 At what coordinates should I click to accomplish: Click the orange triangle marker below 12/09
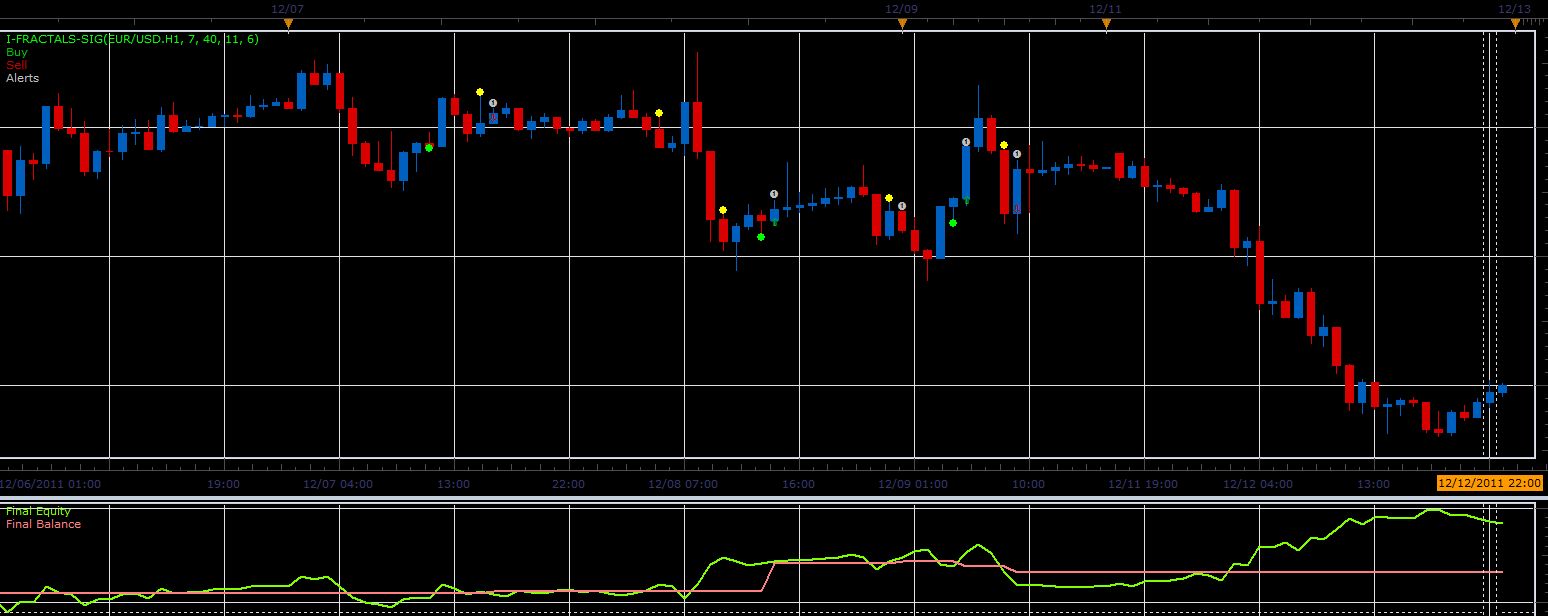click(902, 24)
